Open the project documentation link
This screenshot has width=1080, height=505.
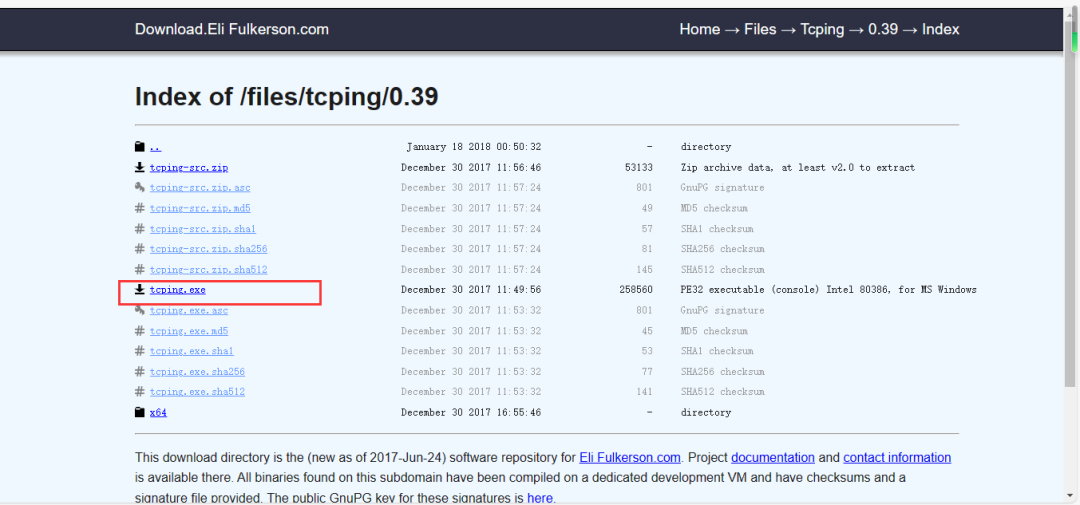pos(772,457)
